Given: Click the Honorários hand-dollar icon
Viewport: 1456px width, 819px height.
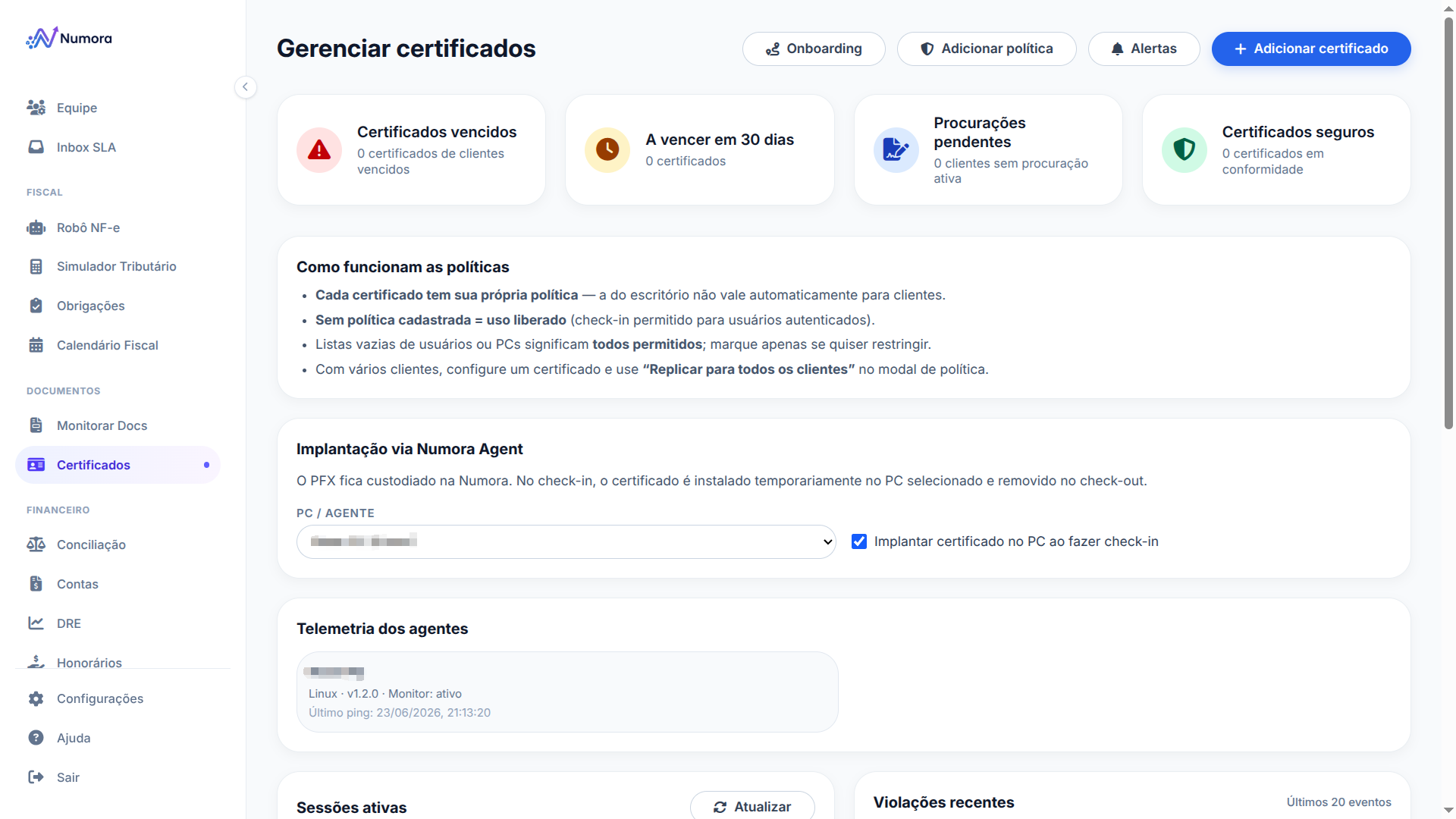Looking at the screenshot, I should click(x=36, y=662).
